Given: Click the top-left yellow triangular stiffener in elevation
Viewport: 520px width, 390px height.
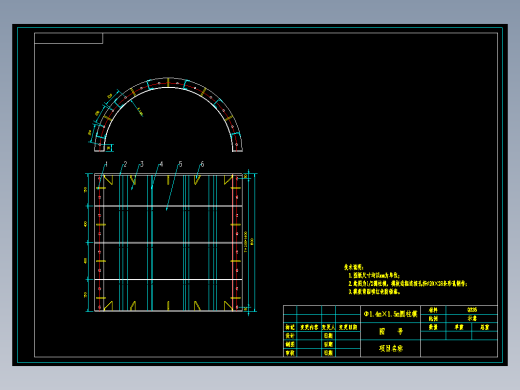Looking at the screenshot, I should click(109, 180).
